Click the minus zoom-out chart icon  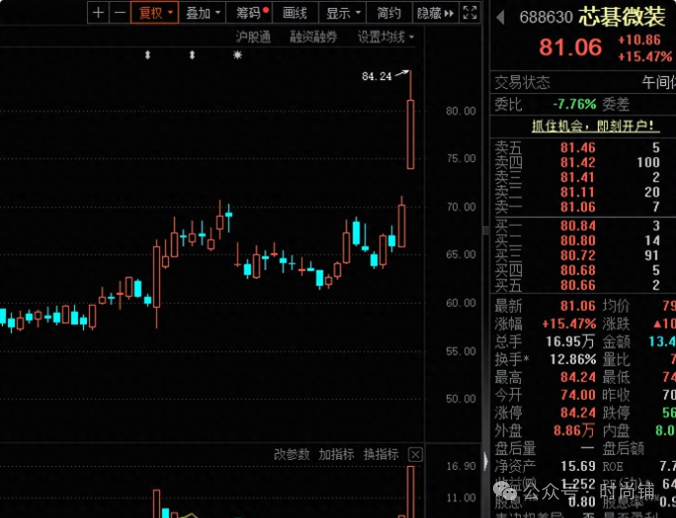click(120, 13)
